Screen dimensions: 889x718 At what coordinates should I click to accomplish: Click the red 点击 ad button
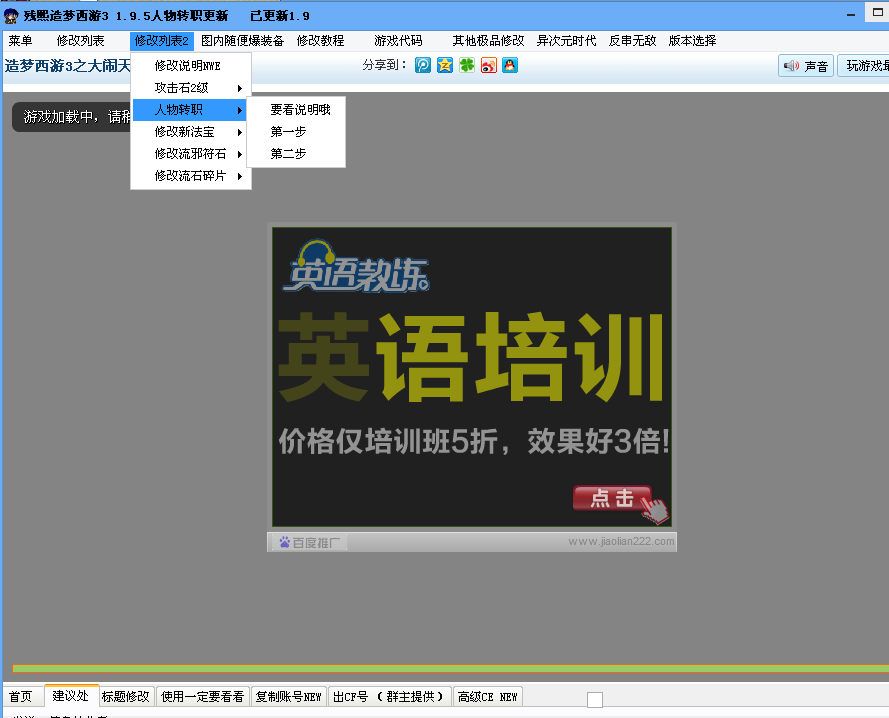point(612,498)
